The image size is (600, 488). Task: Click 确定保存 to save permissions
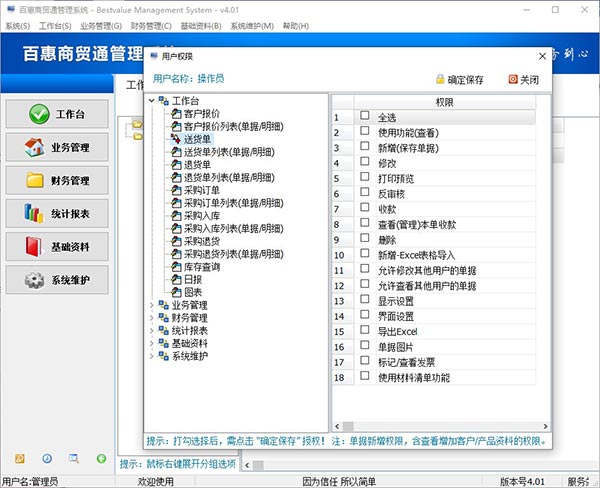460,80
